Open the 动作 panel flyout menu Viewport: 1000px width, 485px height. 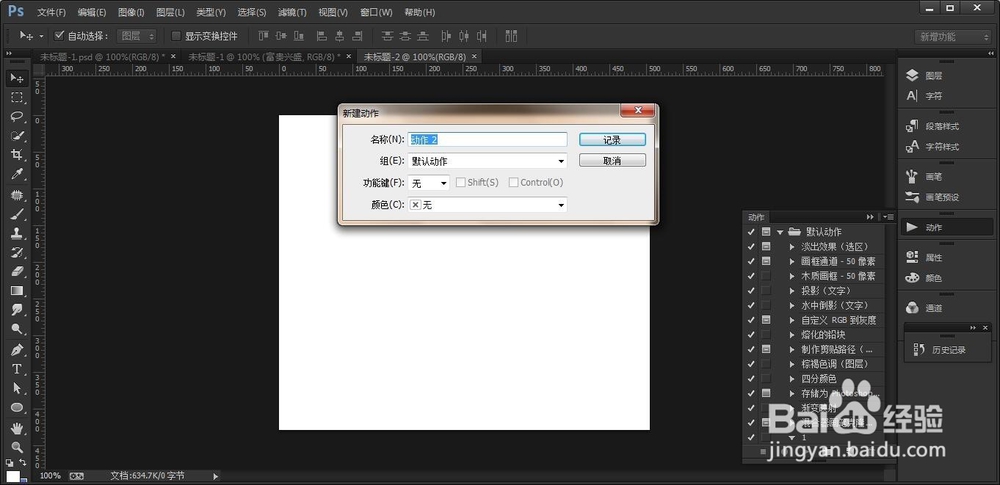coord(889,217)
